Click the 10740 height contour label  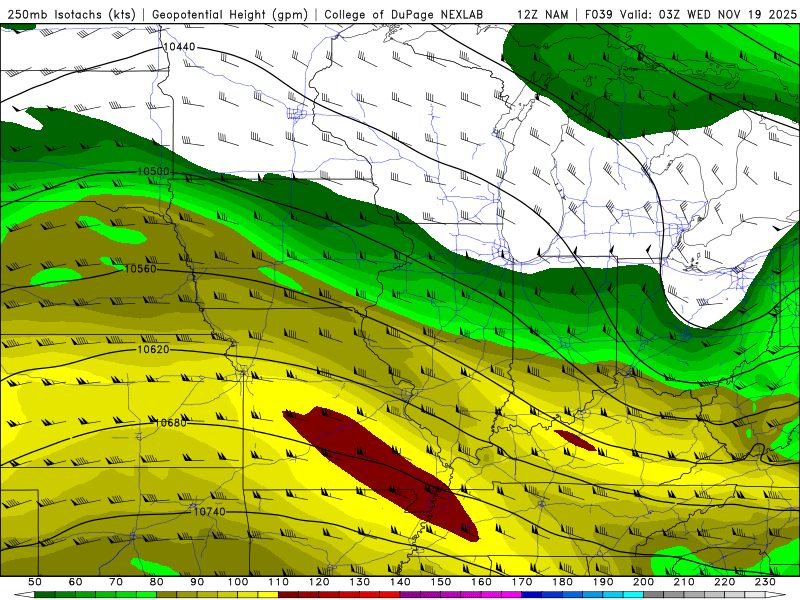pos(210,511)
